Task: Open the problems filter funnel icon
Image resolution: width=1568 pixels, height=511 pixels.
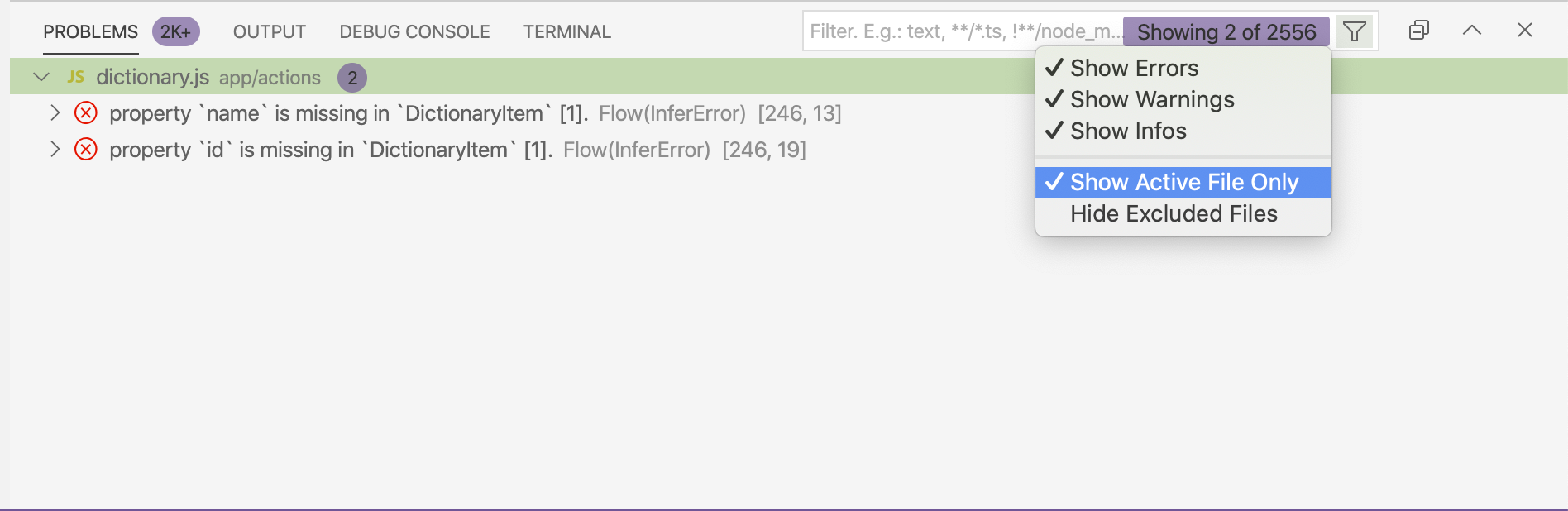Action: (x=1355, y=31)
